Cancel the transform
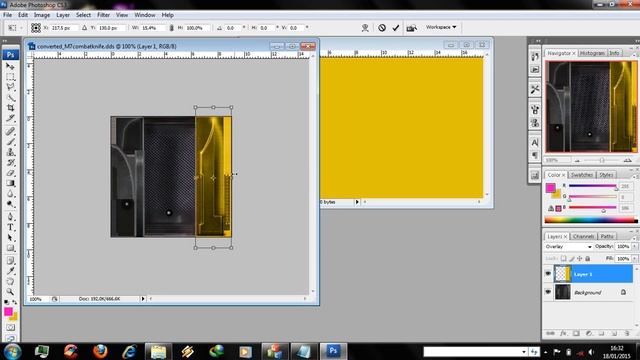Viewport: 640px width, 360px height. pos(382,28)
